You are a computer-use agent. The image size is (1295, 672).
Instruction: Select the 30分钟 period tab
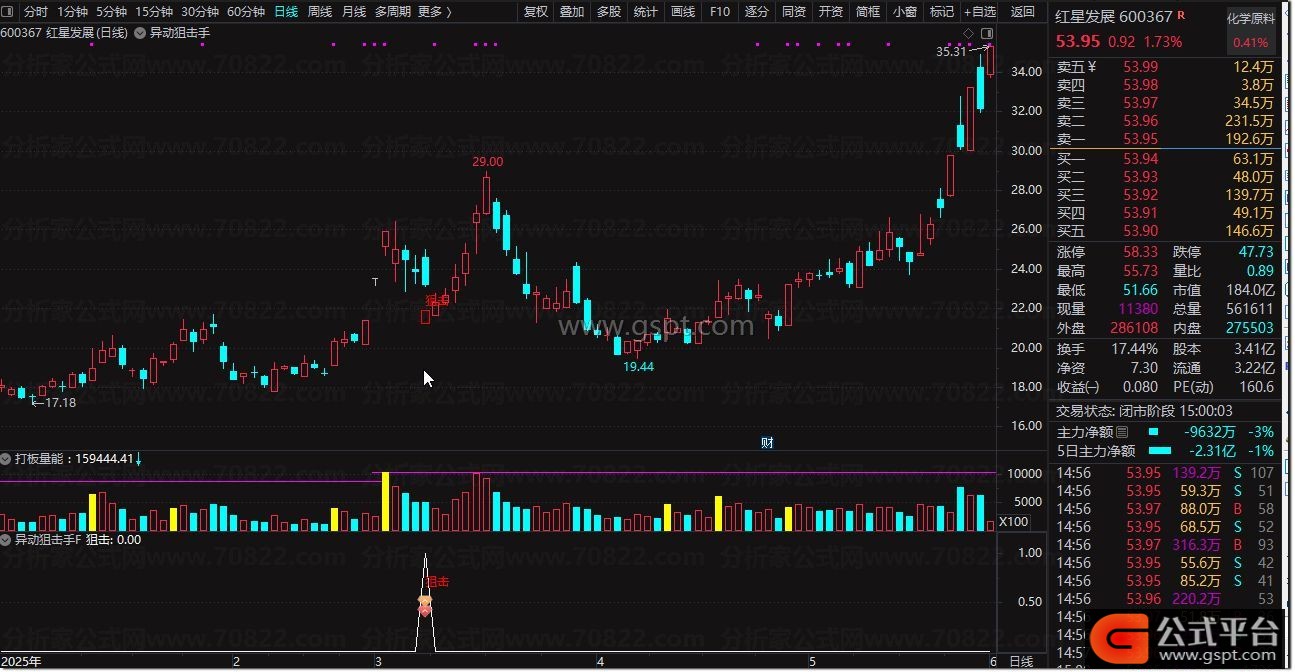point(200,12)
